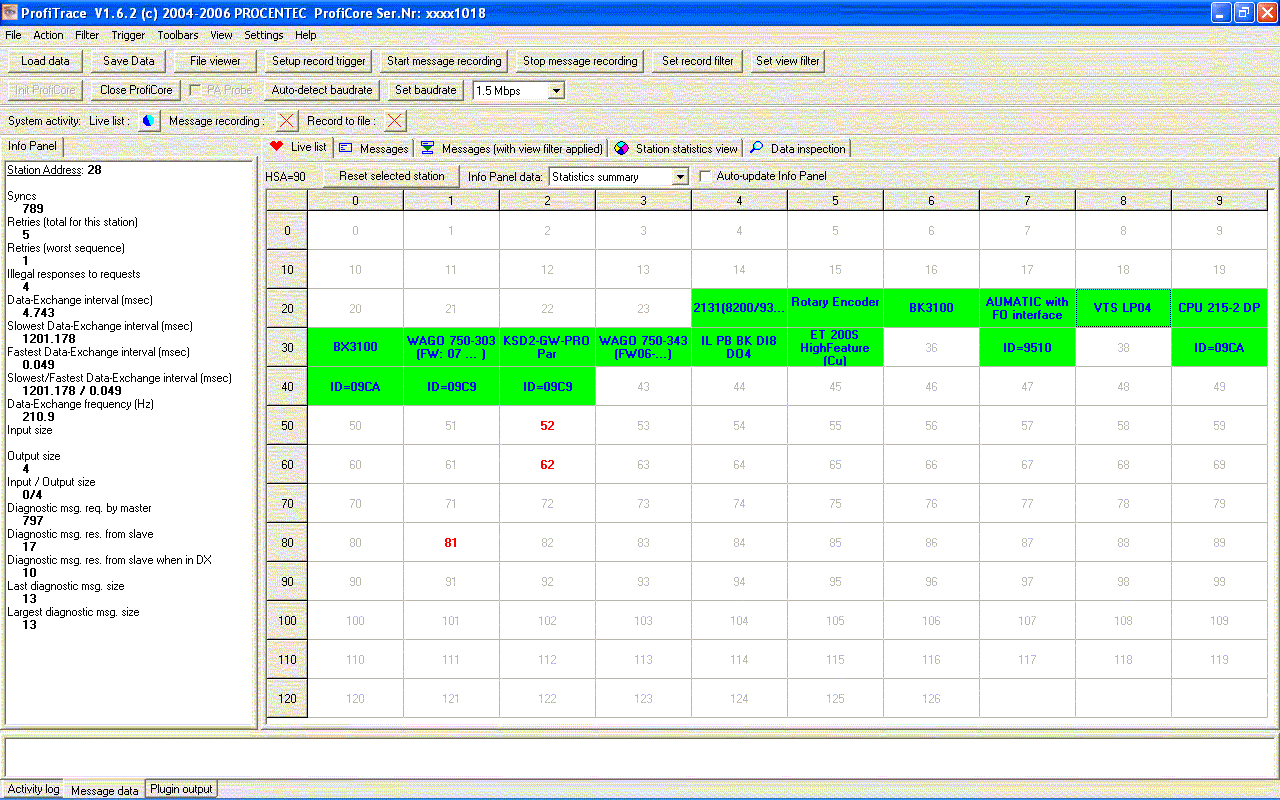Click the Record to file red X icon
Viewport: 1280px width, 800px height.
click(x=396, y=121)
